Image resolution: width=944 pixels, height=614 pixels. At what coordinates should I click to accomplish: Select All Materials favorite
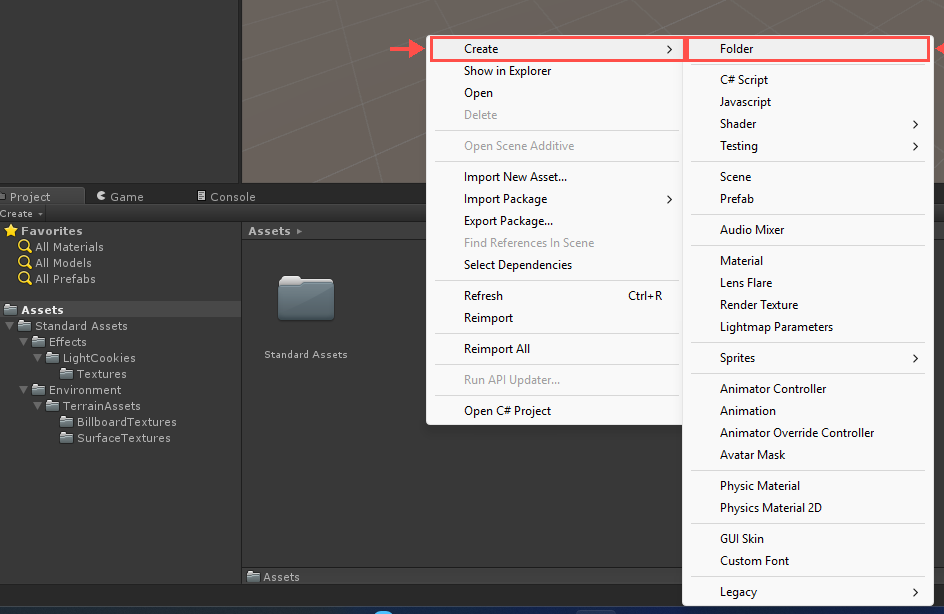tap(69, 247)
